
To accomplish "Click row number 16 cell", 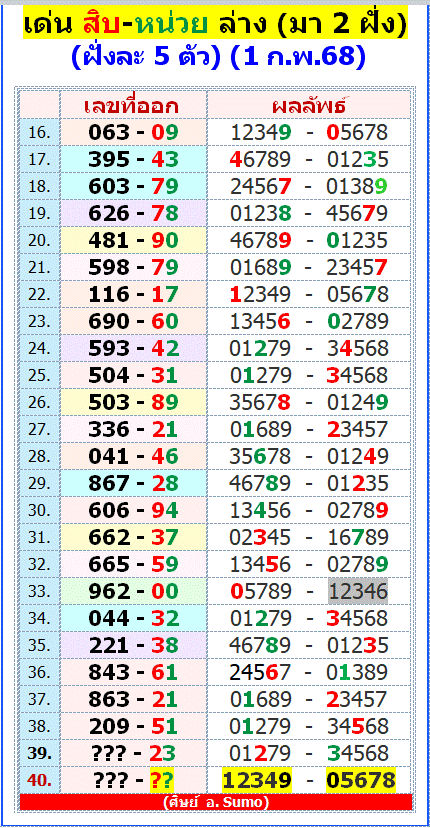I will pos(40,133).
